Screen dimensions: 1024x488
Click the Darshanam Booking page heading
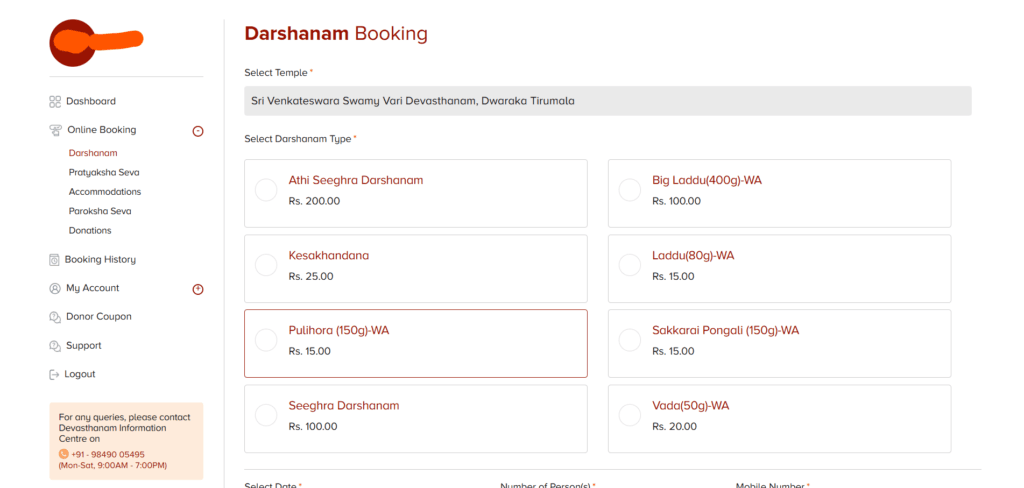pos(336,34)
